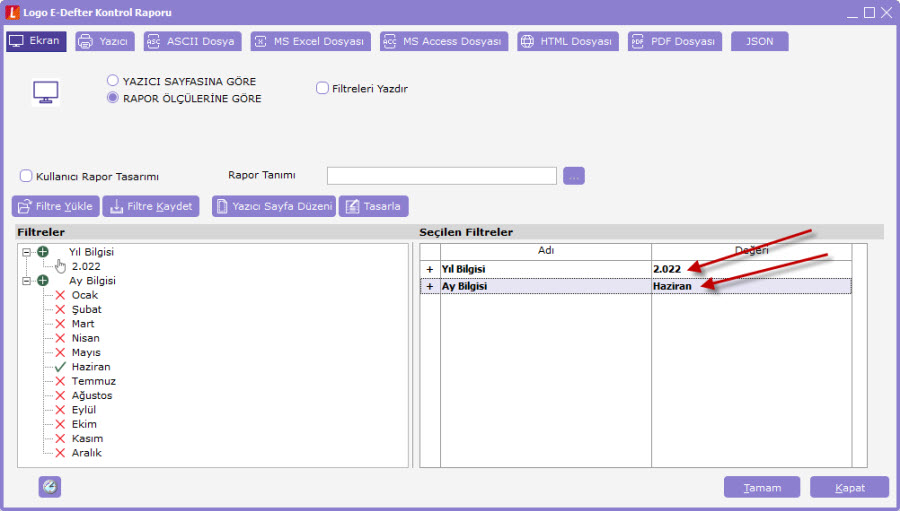
Task: Click the red X icon beside Aralık
Action: point(60,453)
